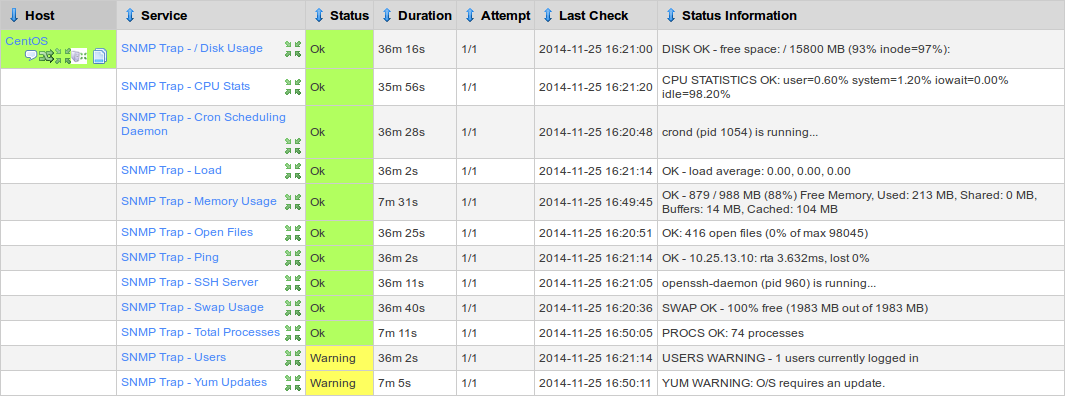The image size is (1065, 396).
Task: Sort table by Status column arrow
Action: coord(319,15)
